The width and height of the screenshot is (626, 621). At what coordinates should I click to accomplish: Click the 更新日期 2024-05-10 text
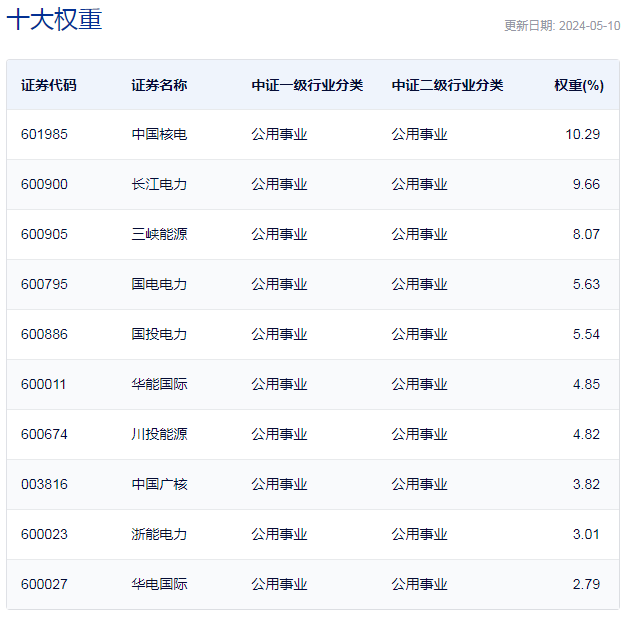pyautogui.click(x=562, y=26)
